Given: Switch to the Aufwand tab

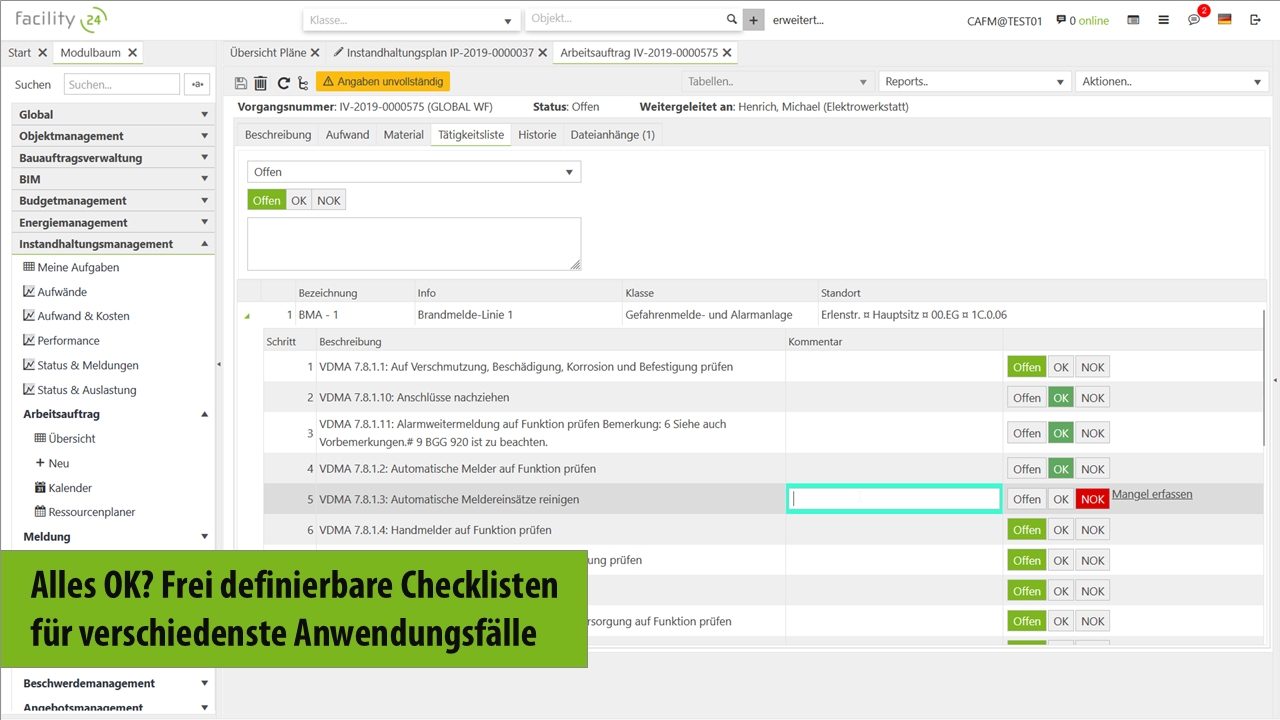Looking at the screenshot, I should pyautogui.click(x=348, y=135).
